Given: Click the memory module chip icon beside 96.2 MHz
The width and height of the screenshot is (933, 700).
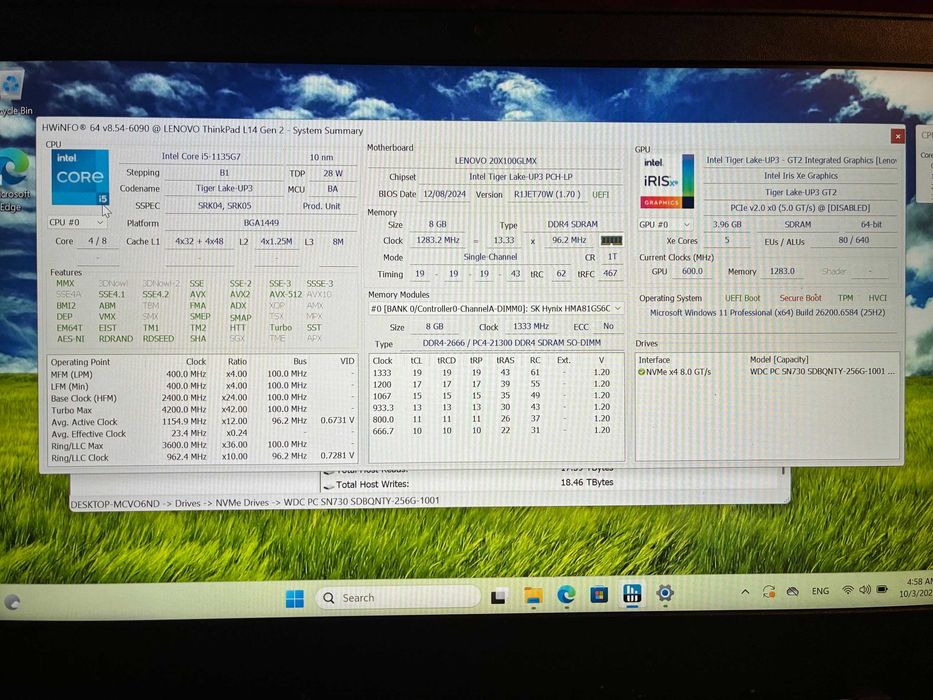Looking at the screenshot, I should (611, 240).
